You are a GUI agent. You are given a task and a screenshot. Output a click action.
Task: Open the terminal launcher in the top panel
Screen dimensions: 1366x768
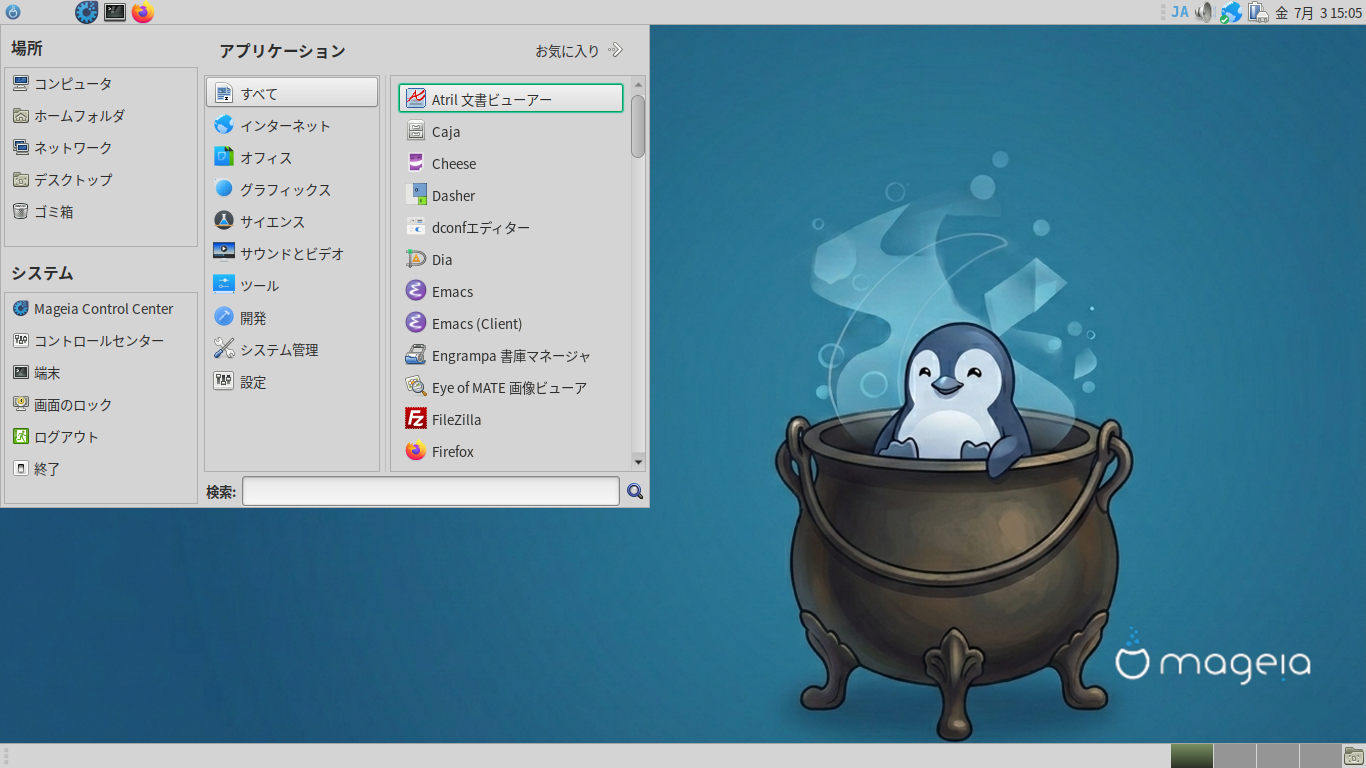115,12
